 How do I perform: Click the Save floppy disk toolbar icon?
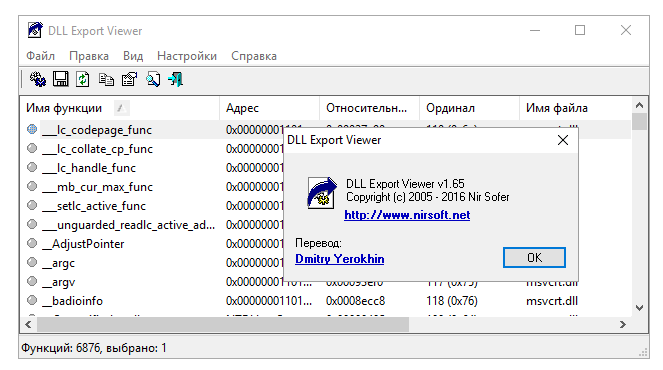point(60,79)
